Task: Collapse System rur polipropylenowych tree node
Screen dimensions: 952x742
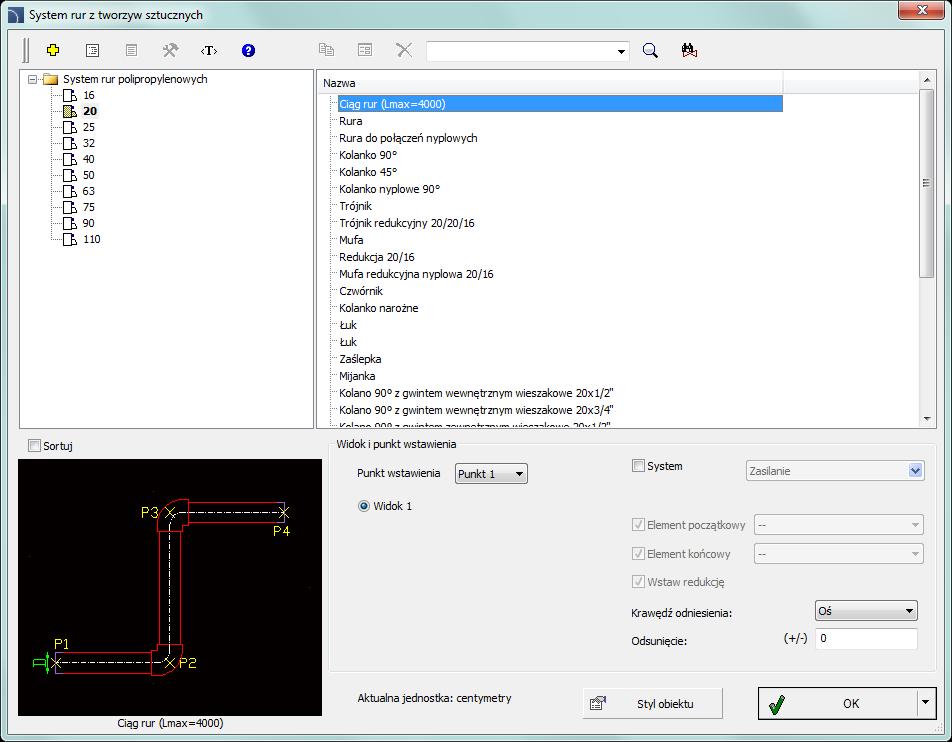Action: coord(33,80)
